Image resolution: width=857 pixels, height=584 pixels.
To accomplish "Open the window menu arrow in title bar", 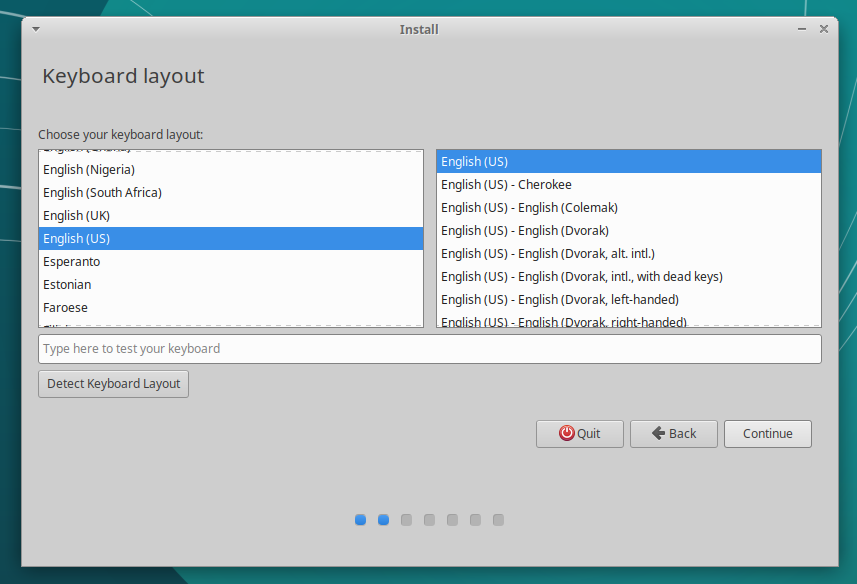I will 36,29.
